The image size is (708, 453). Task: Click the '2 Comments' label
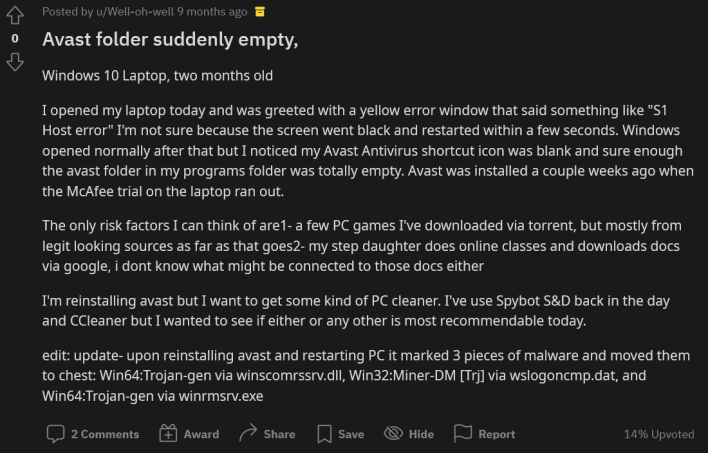pos(105,434)
